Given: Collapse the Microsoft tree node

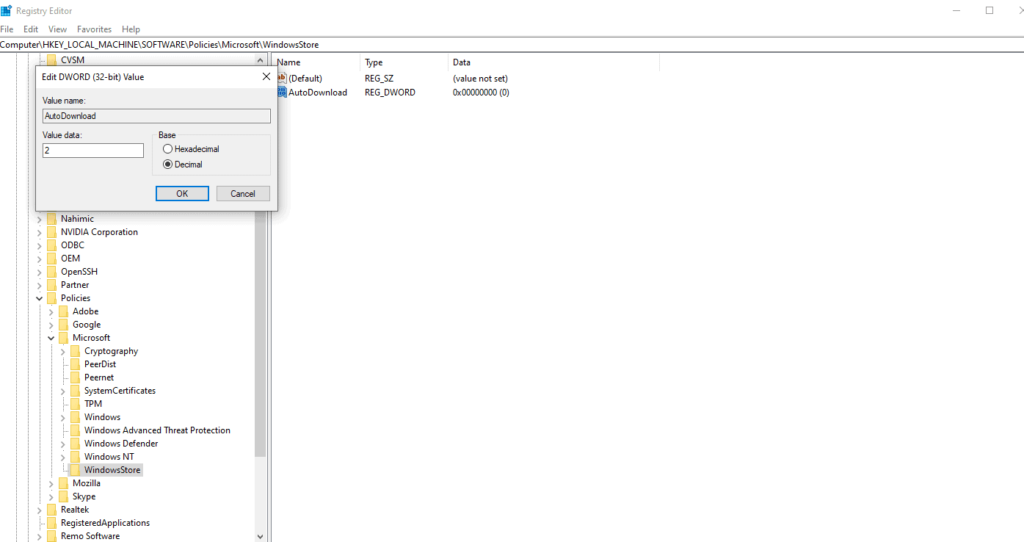Looking at the screenshot, I should click(51, 338).
